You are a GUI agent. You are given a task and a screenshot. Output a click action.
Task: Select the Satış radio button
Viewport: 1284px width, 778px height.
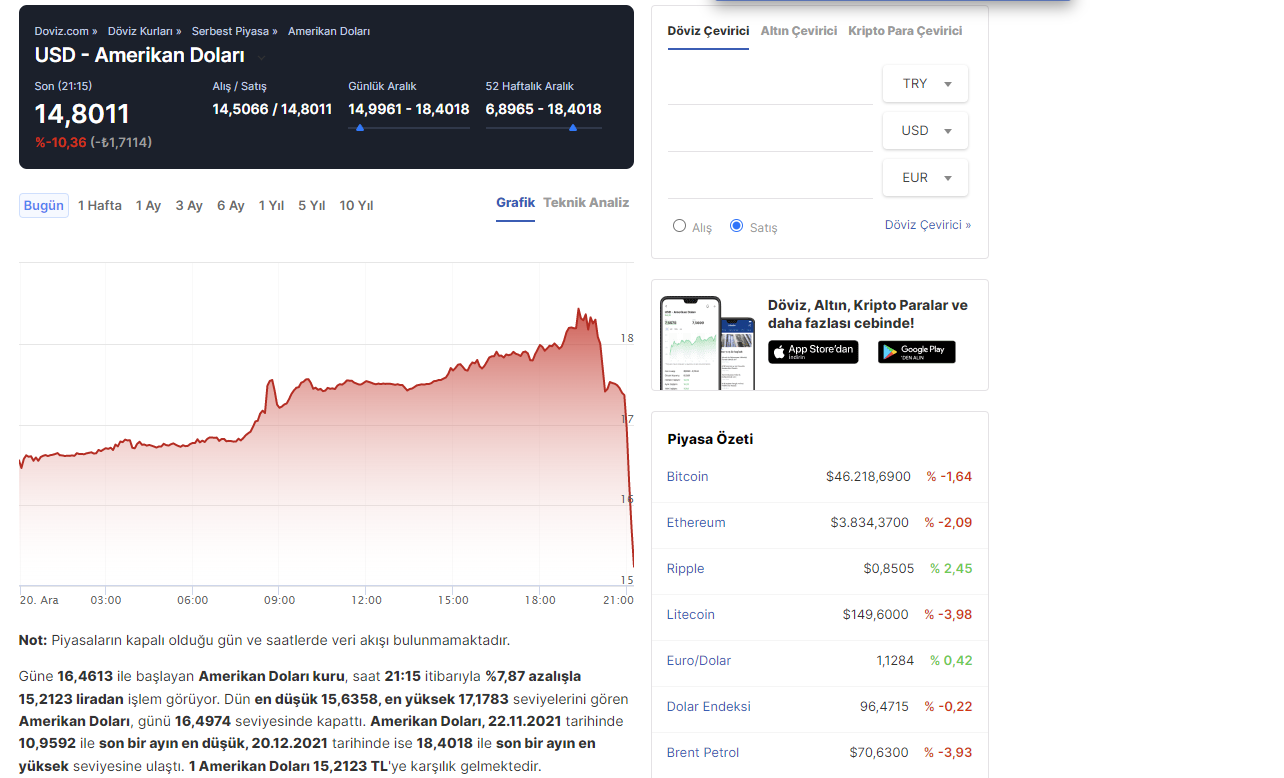pos(737,226)
